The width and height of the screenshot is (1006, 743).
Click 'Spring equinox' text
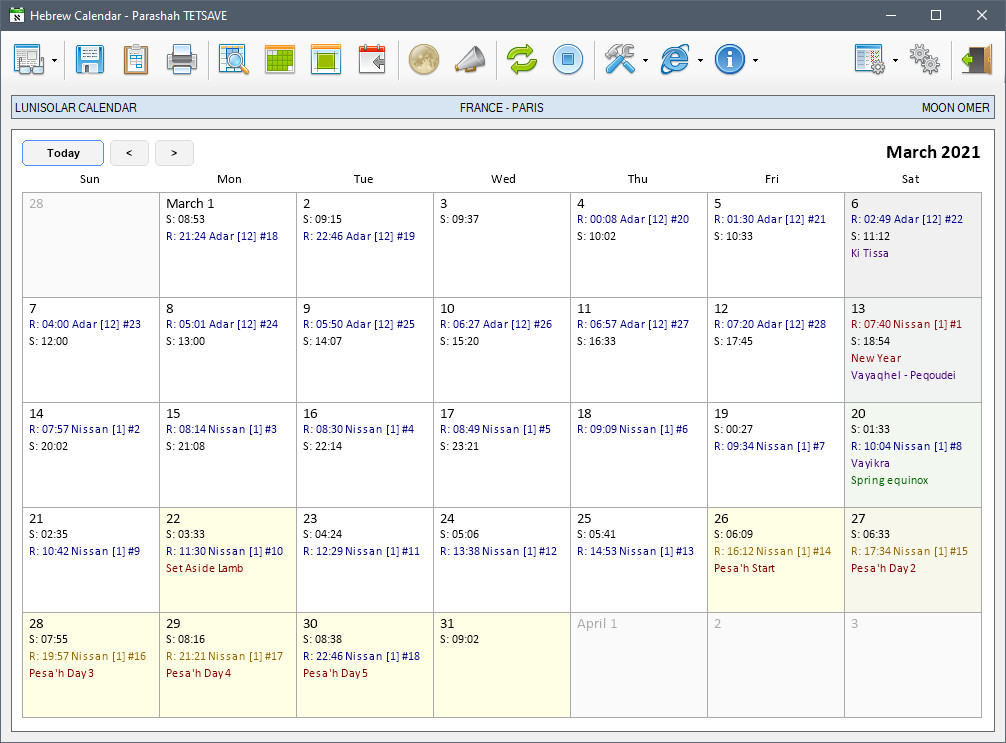(889, 481)
